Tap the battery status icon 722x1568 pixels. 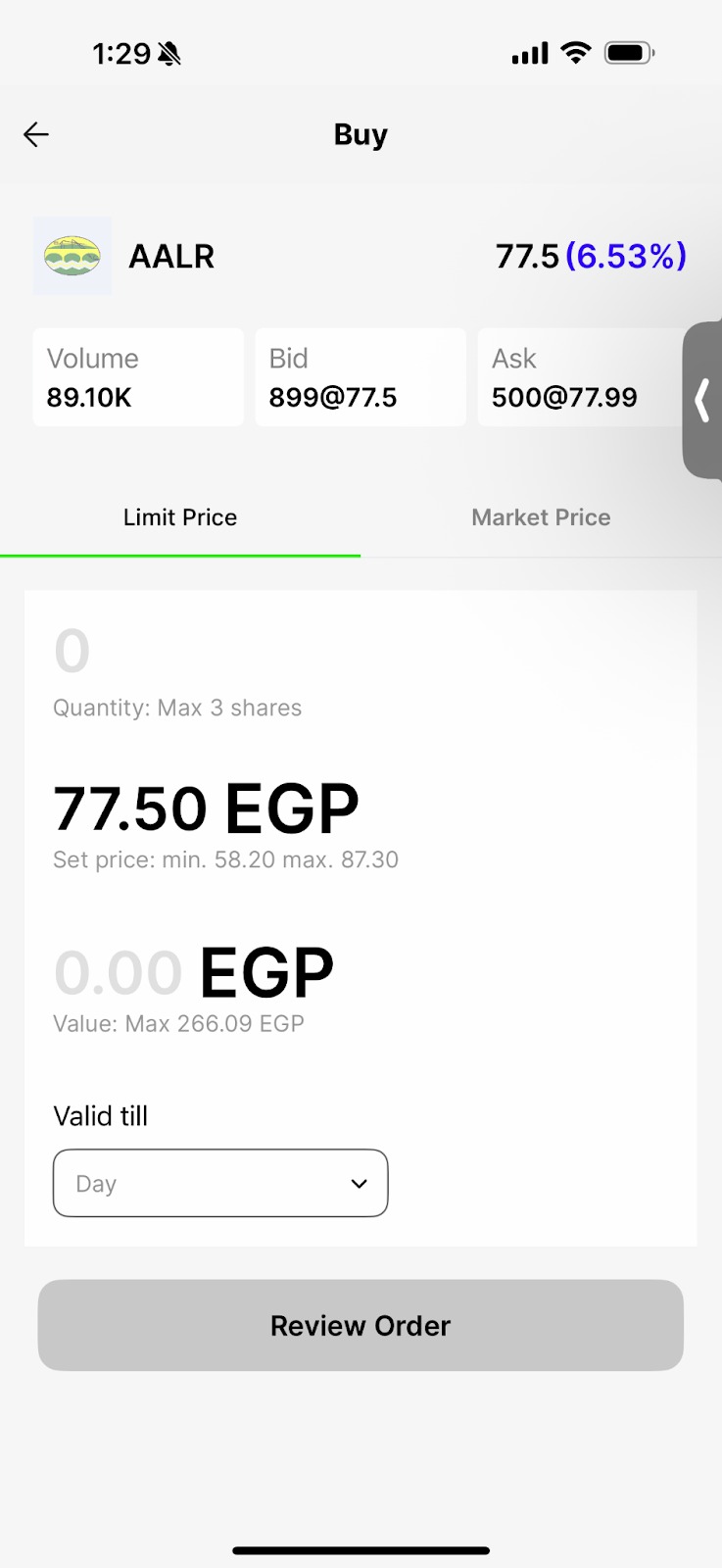coord(629,53)
